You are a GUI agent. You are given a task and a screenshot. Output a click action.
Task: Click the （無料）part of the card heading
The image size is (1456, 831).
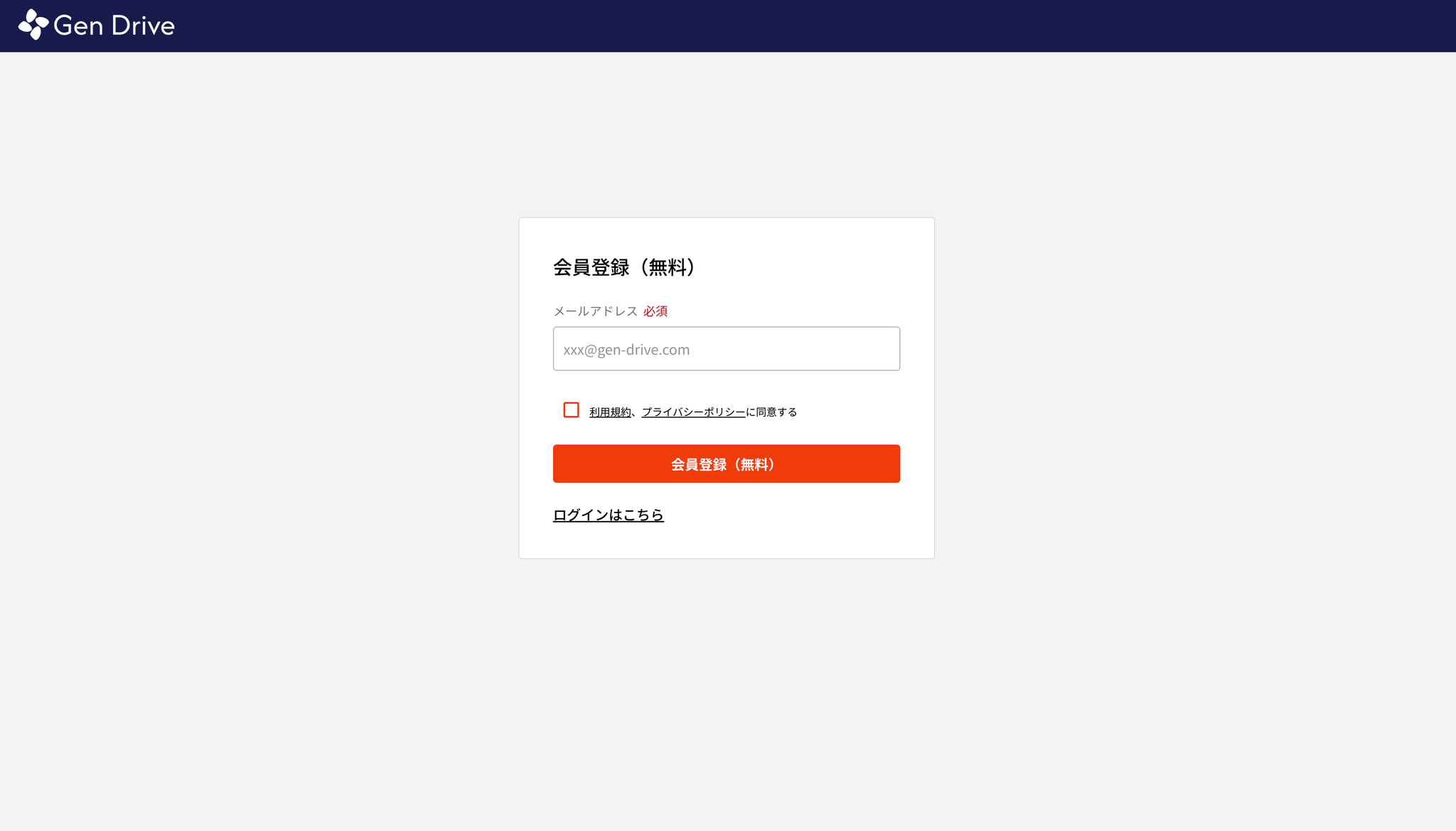(x=667, y=267)
